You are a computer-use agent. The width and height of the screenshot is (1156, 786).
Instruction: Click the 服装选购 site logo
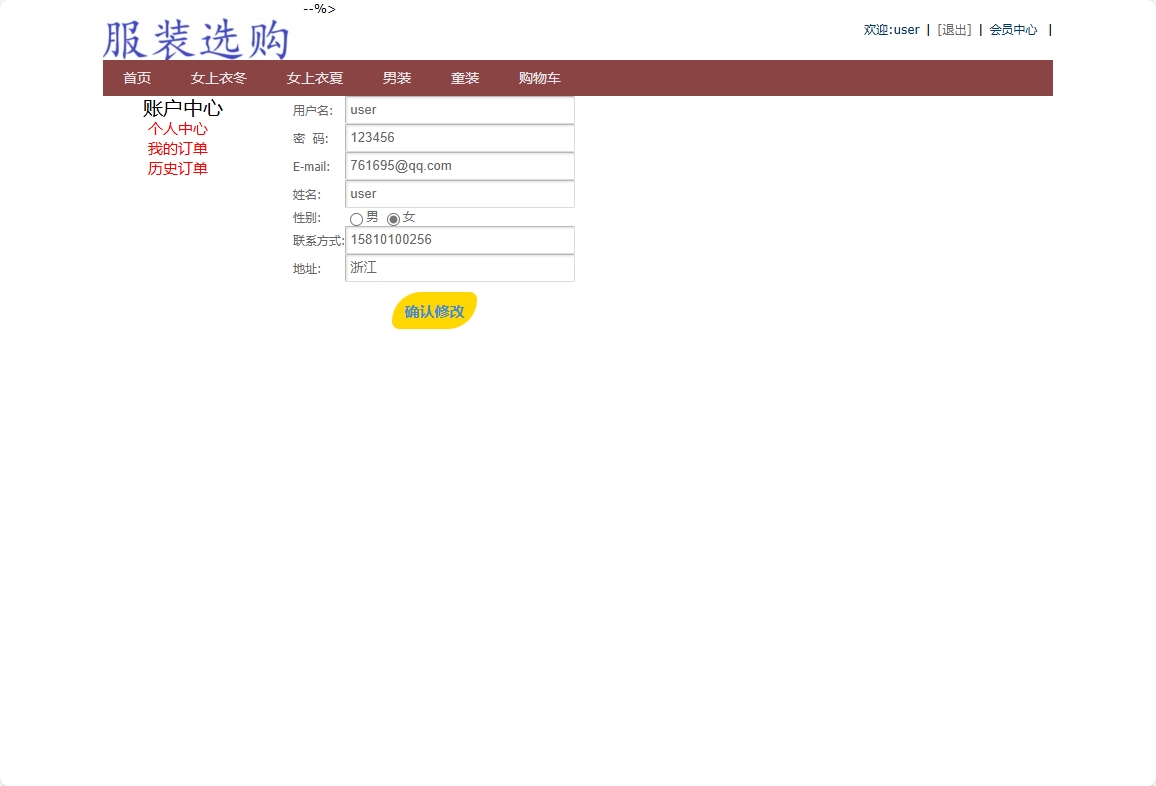[193, 38]
